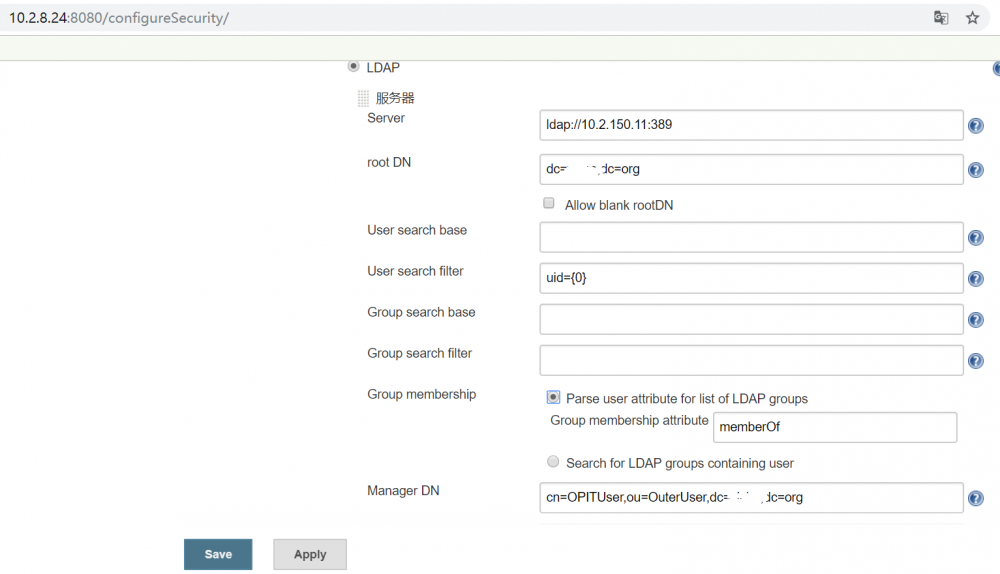Focus the root DN input field

(751, 169)
